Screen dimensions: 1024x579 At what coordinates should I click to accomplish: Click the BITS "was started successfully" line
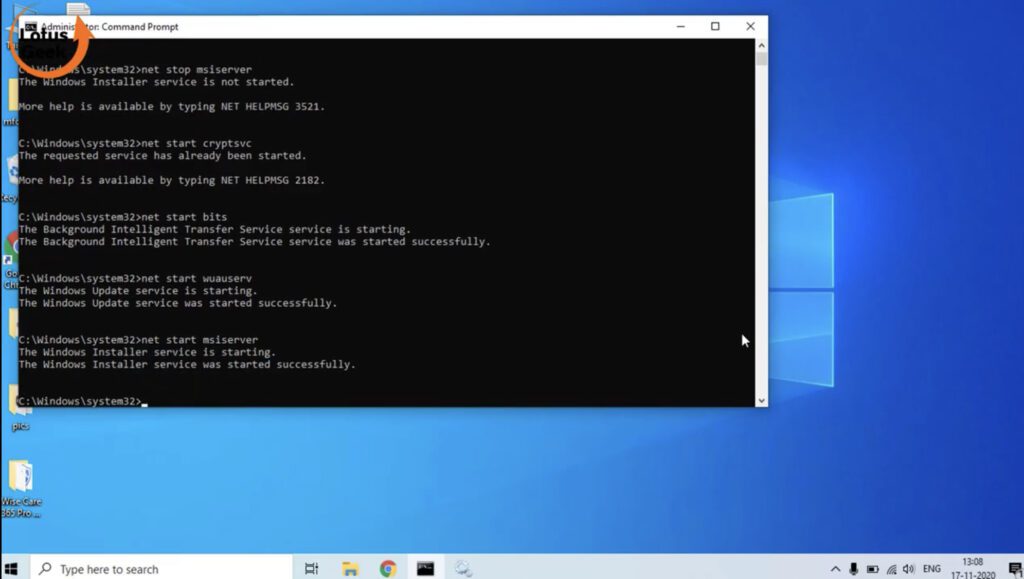tap(254, 242)
